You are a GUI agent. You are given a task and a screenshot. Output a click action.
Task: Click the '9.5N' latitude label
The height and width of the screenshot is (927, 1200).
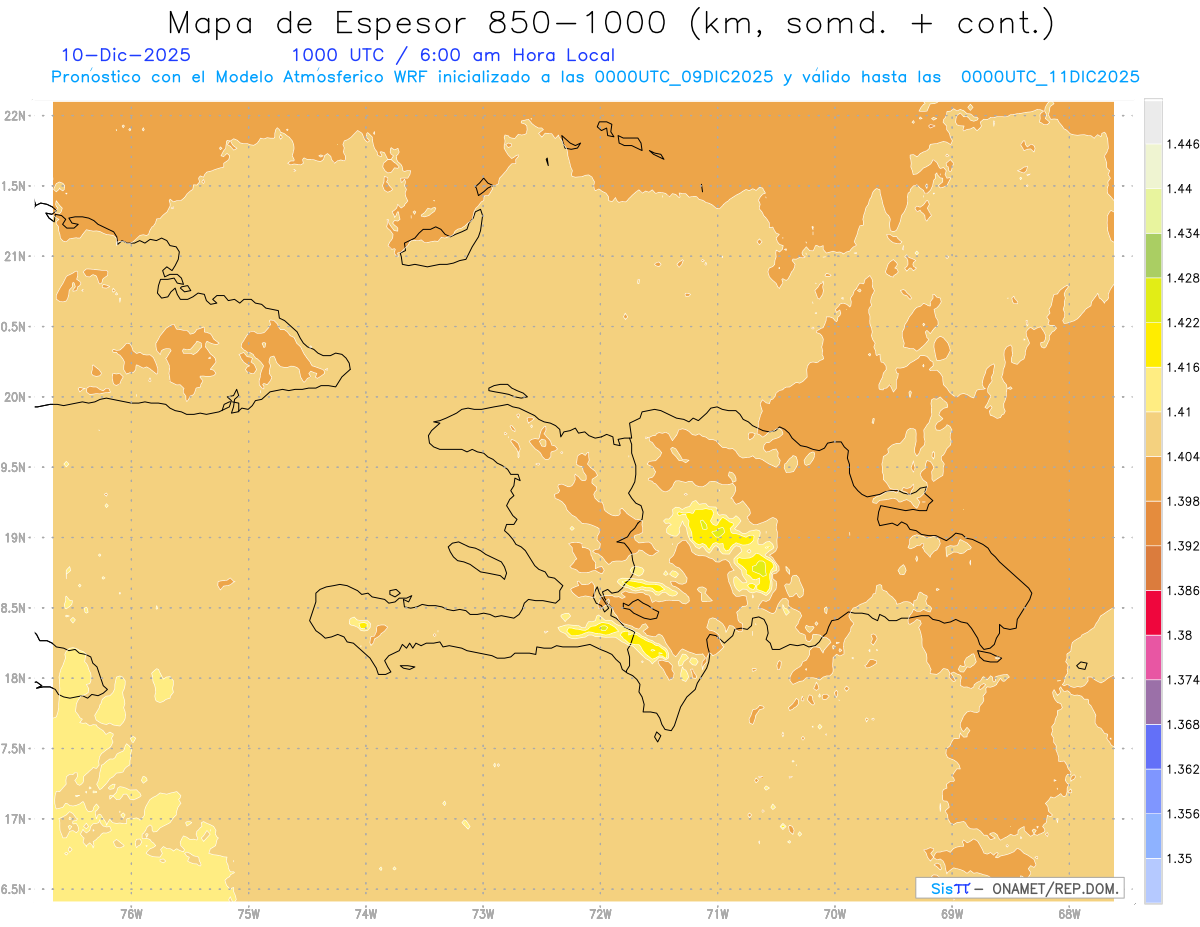point(15,467)
